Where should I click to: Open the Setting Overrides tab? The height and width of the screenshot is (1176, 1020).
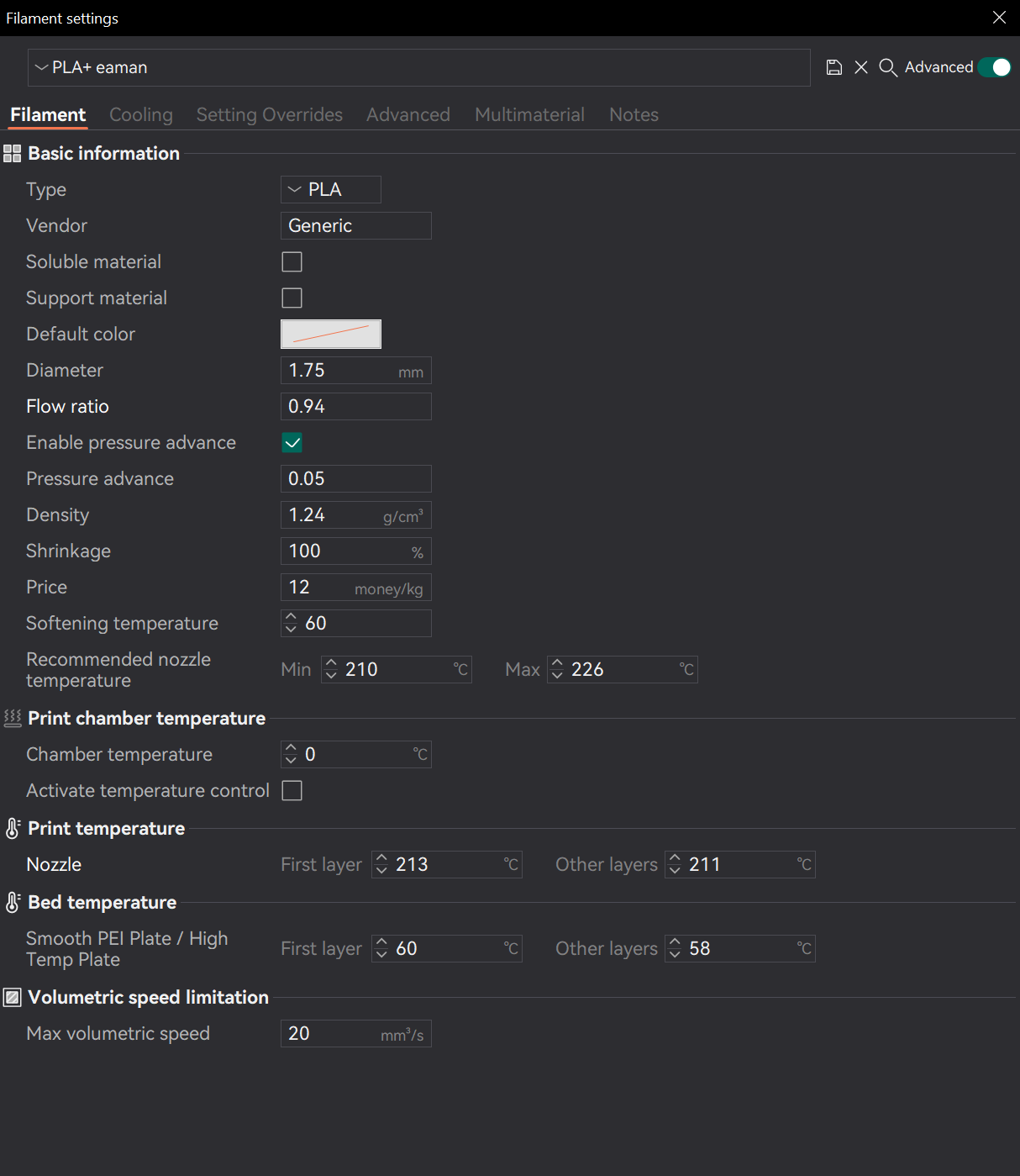(x=270, y=115)
